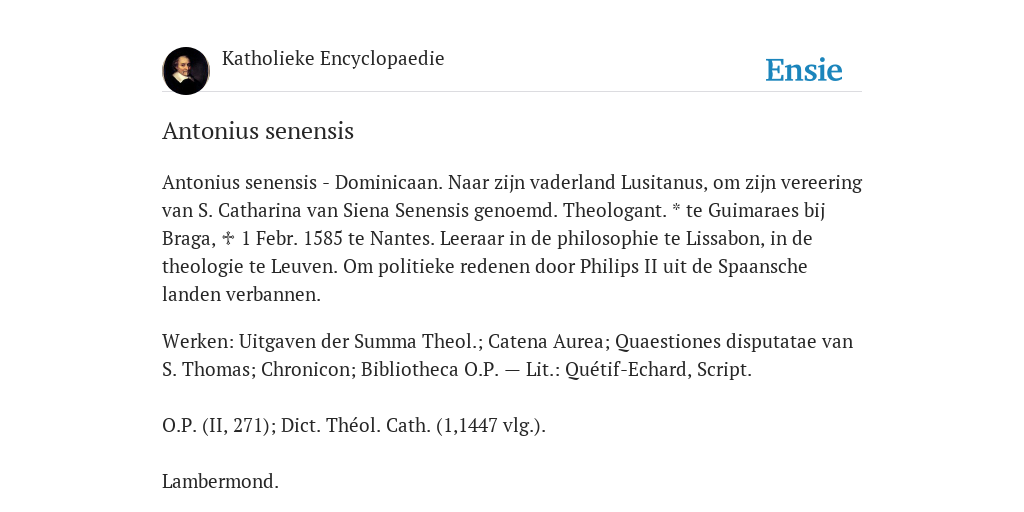Click the Katholieke Encyclopaedie source name
The image size is (1024, 512).
pos(333,58)
